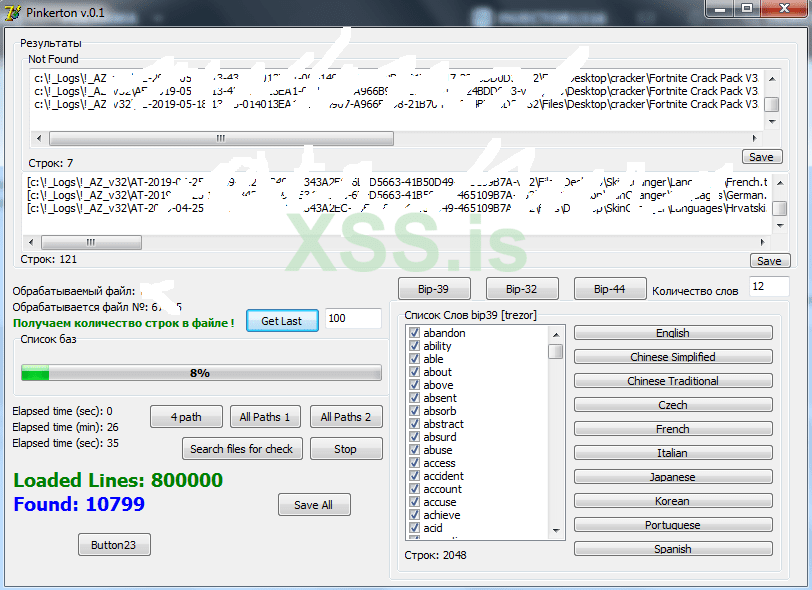This screenshot has width=812, height=590.
Task: Toggle the 'able' checkbox
Action: 414,358
